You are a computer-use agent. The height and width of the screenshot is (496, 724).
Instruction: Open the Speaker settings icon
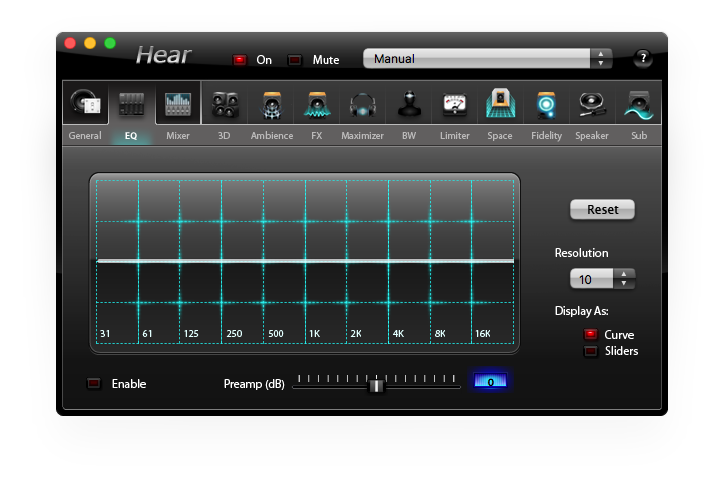point(592,105)
